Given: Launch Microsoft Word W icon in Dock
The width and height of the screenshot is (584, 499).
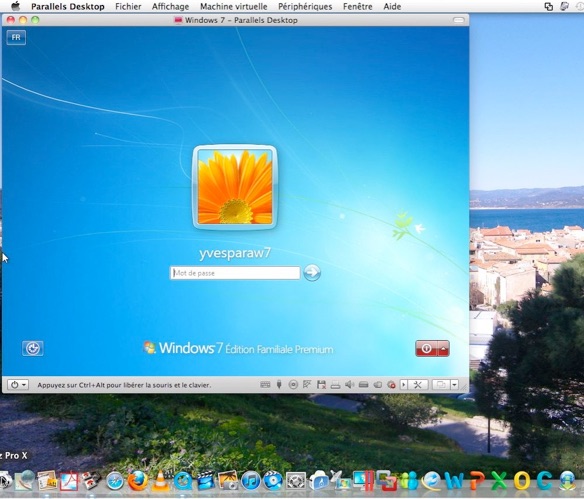Looking at the screenshot, I should tap(454, 481).
